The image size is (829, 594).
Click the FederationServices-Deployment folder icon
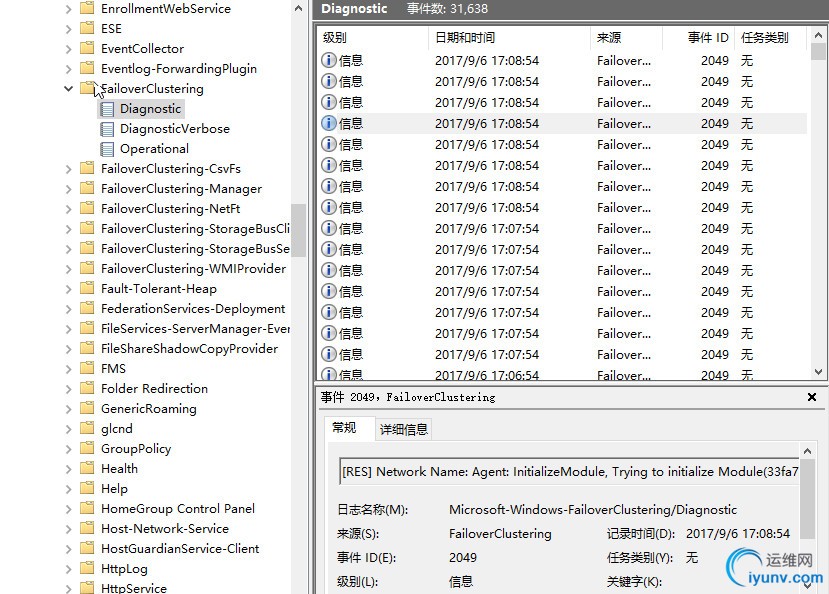(x=87, y=308)
